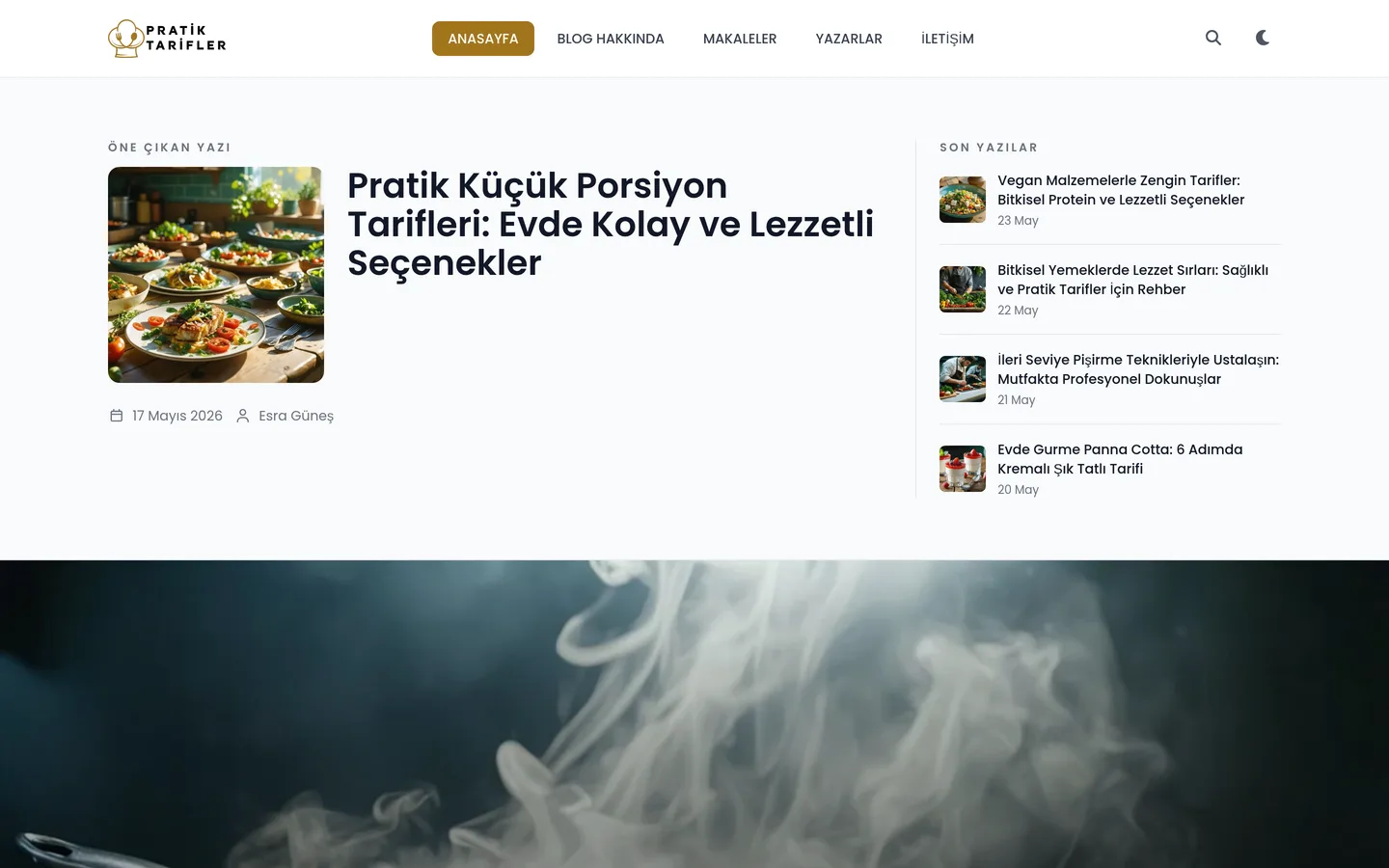Open the Blog Hakkında menu item

pyautogui.click(x=611, y=39)
